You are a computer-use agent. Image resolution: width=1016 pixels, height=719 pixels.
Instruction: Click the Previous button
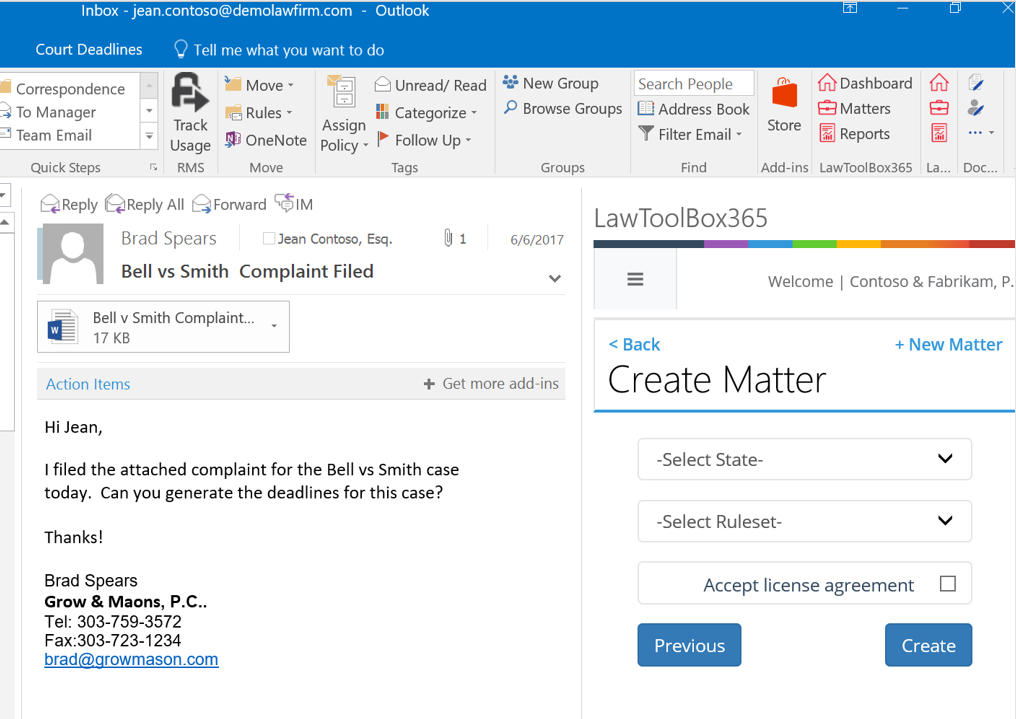(x=689, y=645)
